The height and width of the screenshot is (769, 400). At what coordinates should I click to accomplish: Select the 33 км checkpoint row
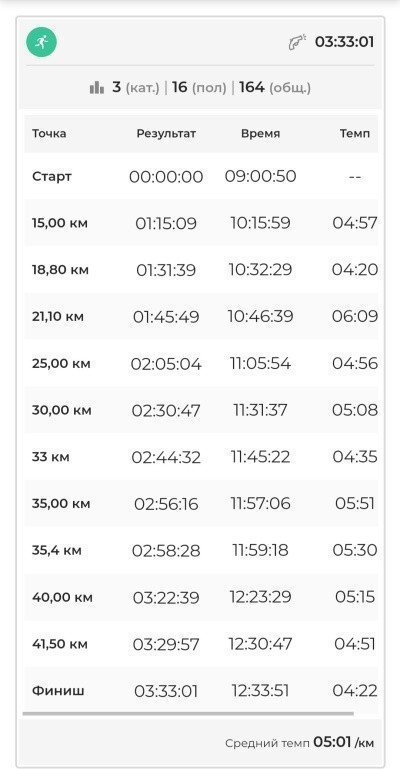point(201,457)
